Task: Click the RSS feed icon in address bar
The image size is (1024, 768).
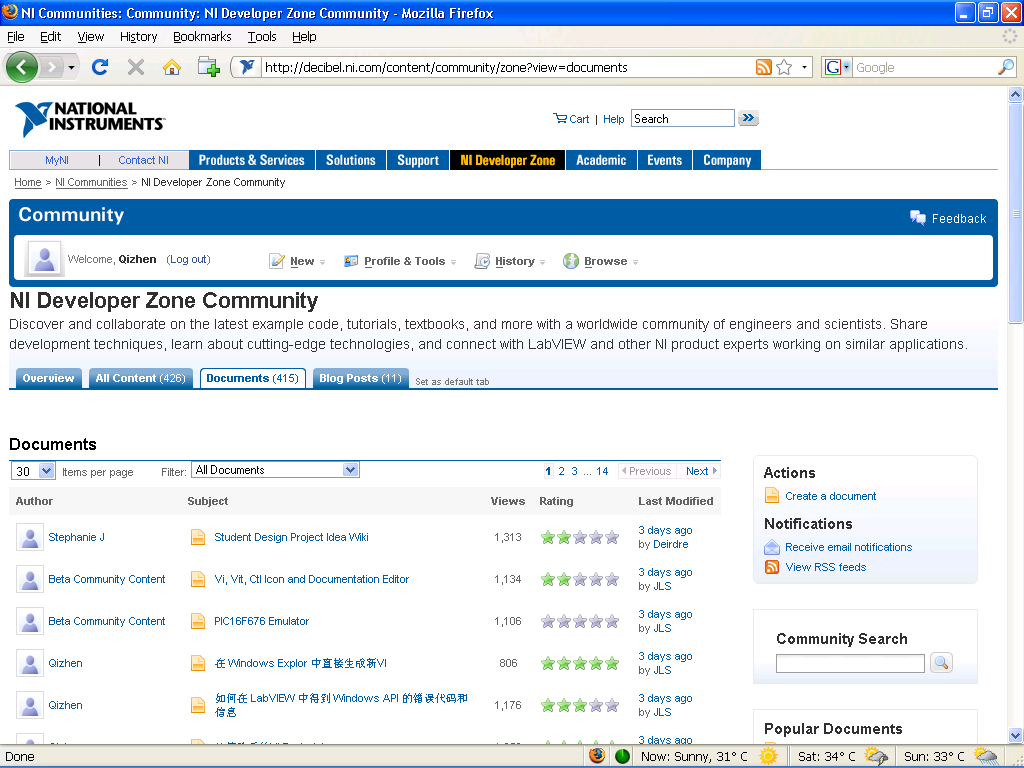Action: 763,67
